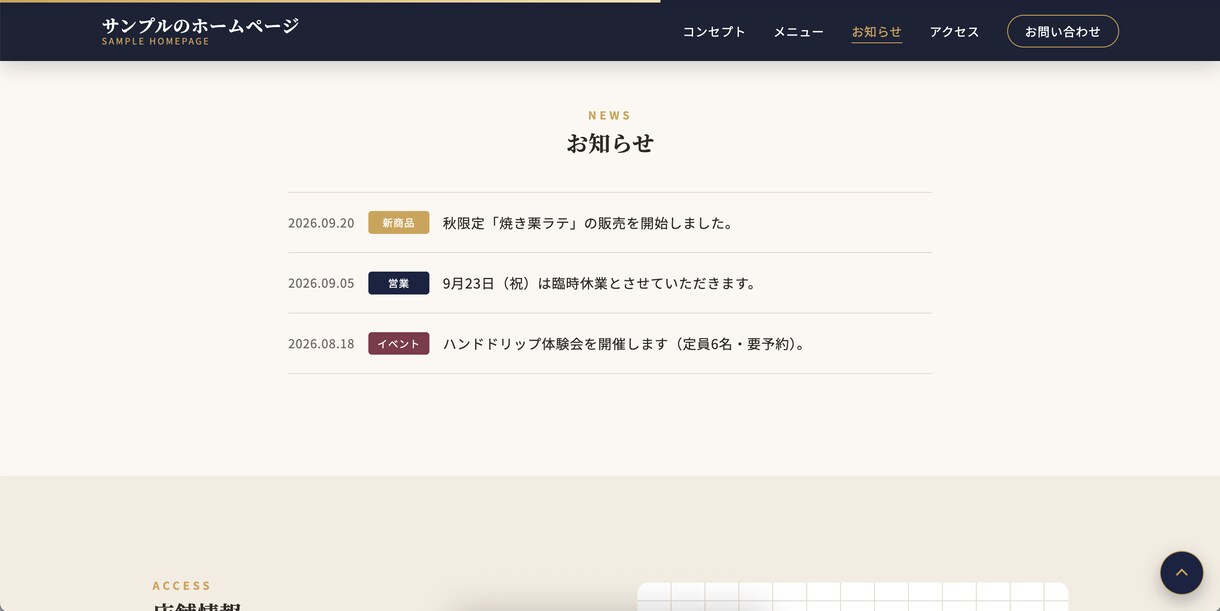Image resolution: width=1220 pixels, height=611 pixels.
Task: Click the SAMPLE HOMEPAGE subtitle text
Action: tap(156, 41)
